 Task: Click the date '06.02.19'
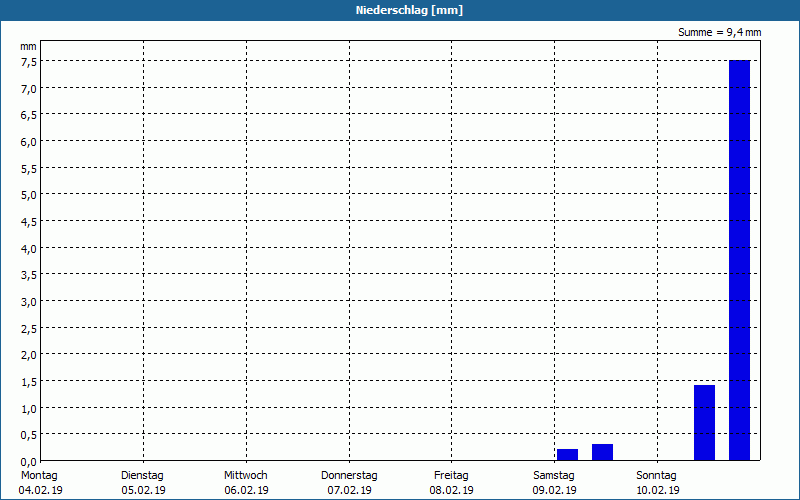coord(246,490)
